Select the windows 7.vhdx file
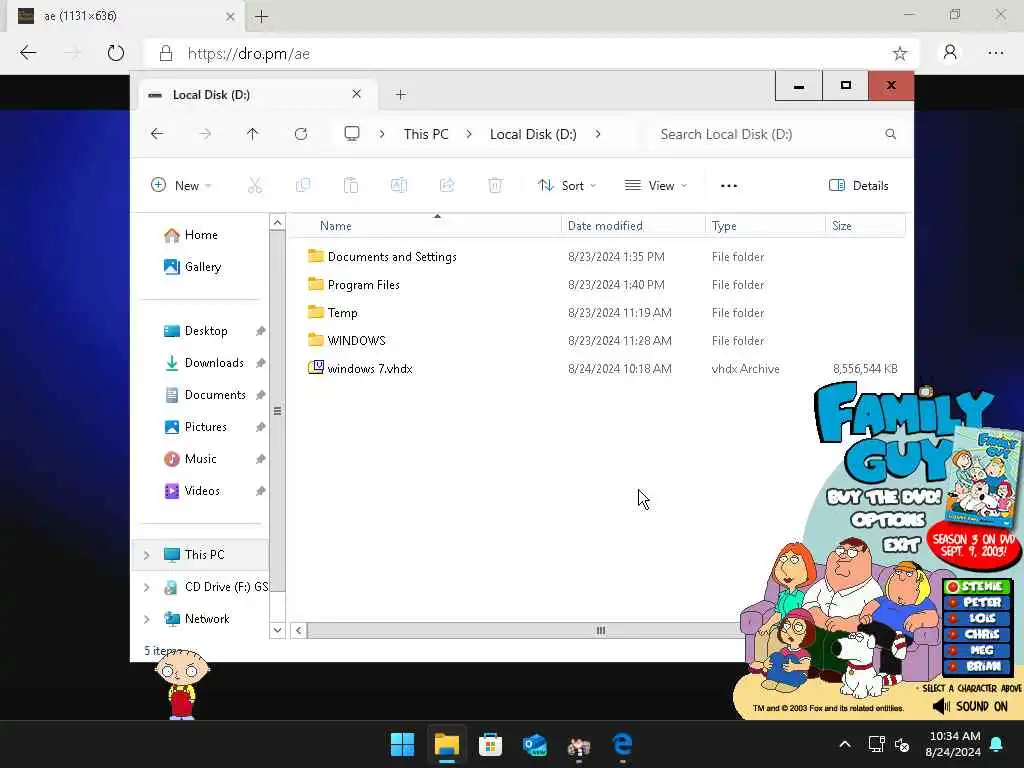 pos(369,368)
